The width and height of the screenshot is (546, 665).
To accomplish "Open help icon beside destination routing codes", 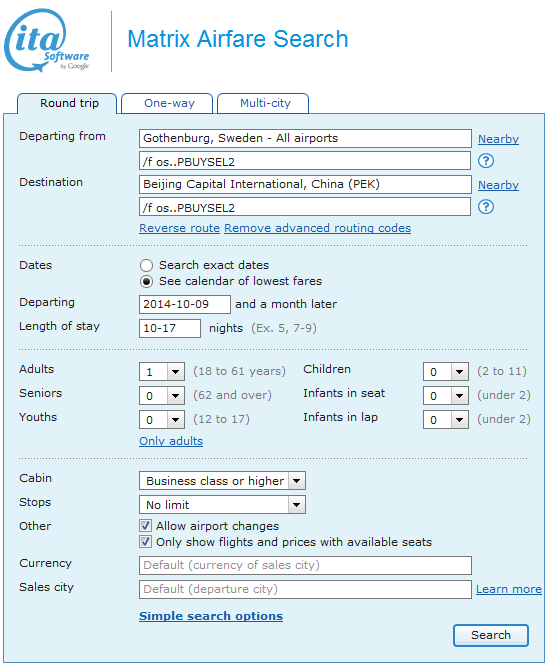I will point(486,207).
